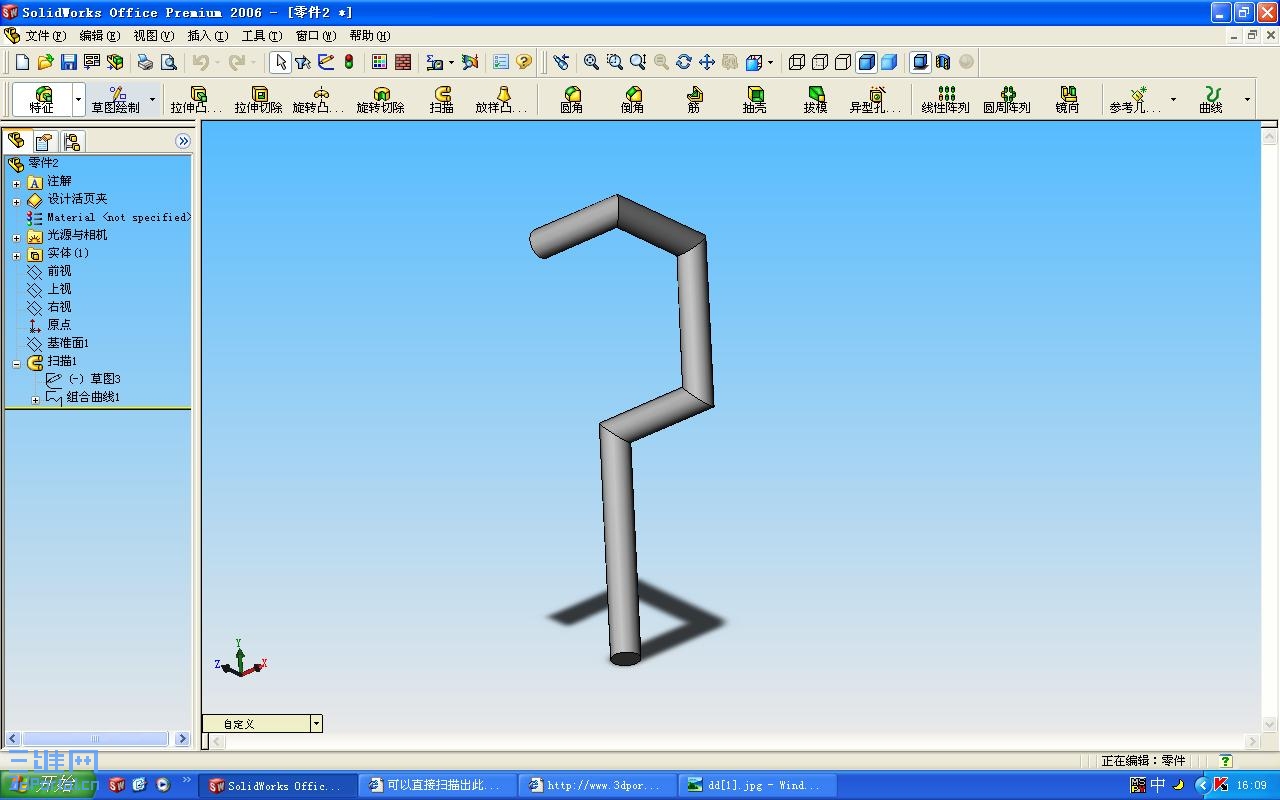Click the Extruded Cut (拉伸切除) tool
The height and width of the screenshot is (800, 1280).
point(258,100)
